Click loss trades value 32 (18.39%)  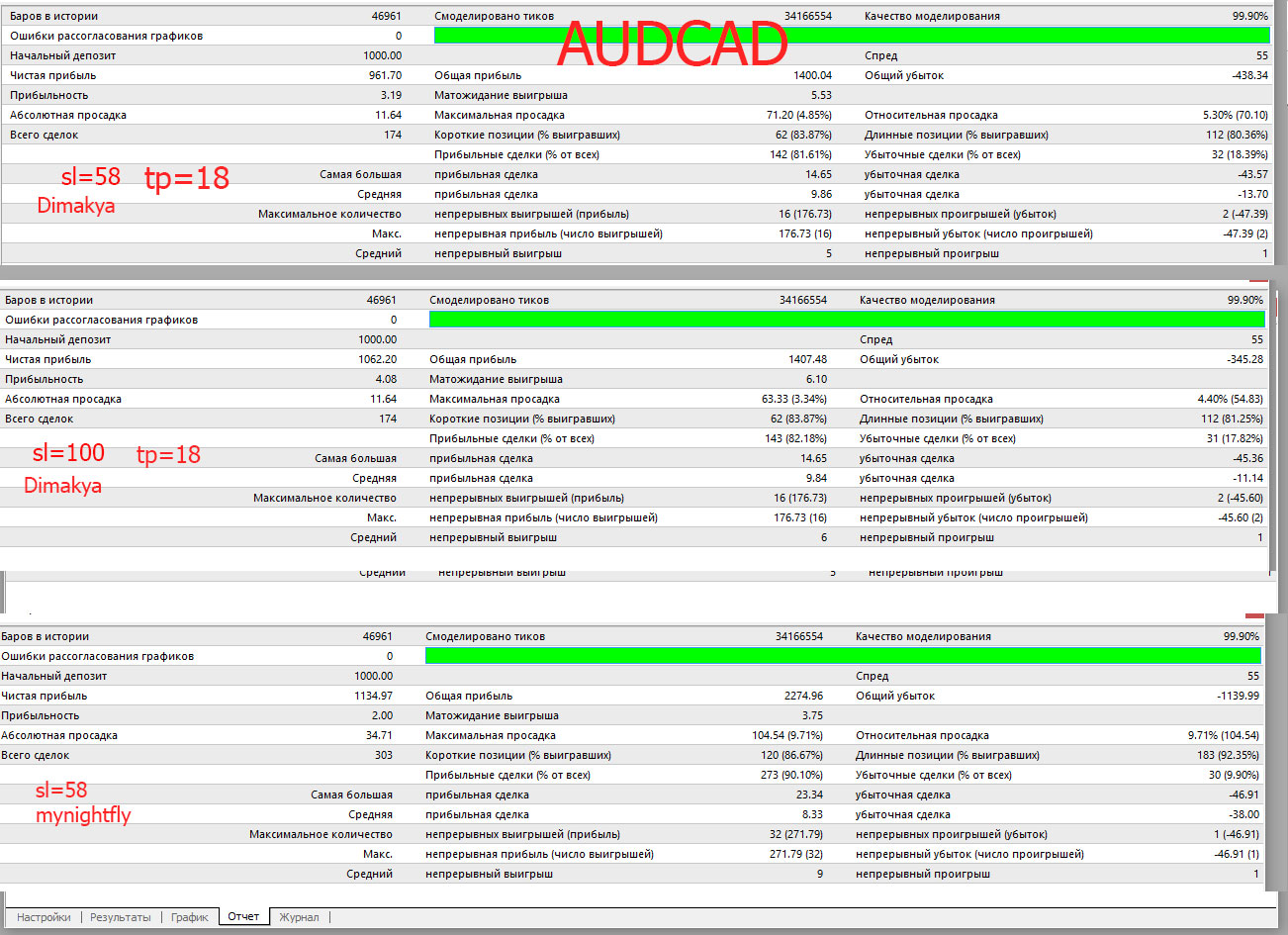click(x=1240, y=154)
